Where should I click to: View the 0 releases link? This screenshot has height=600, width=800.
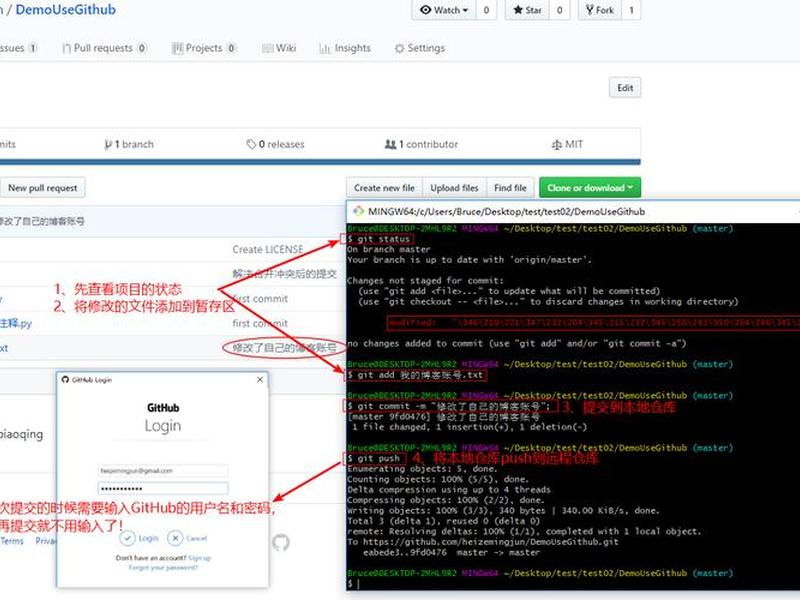point(275,144)
